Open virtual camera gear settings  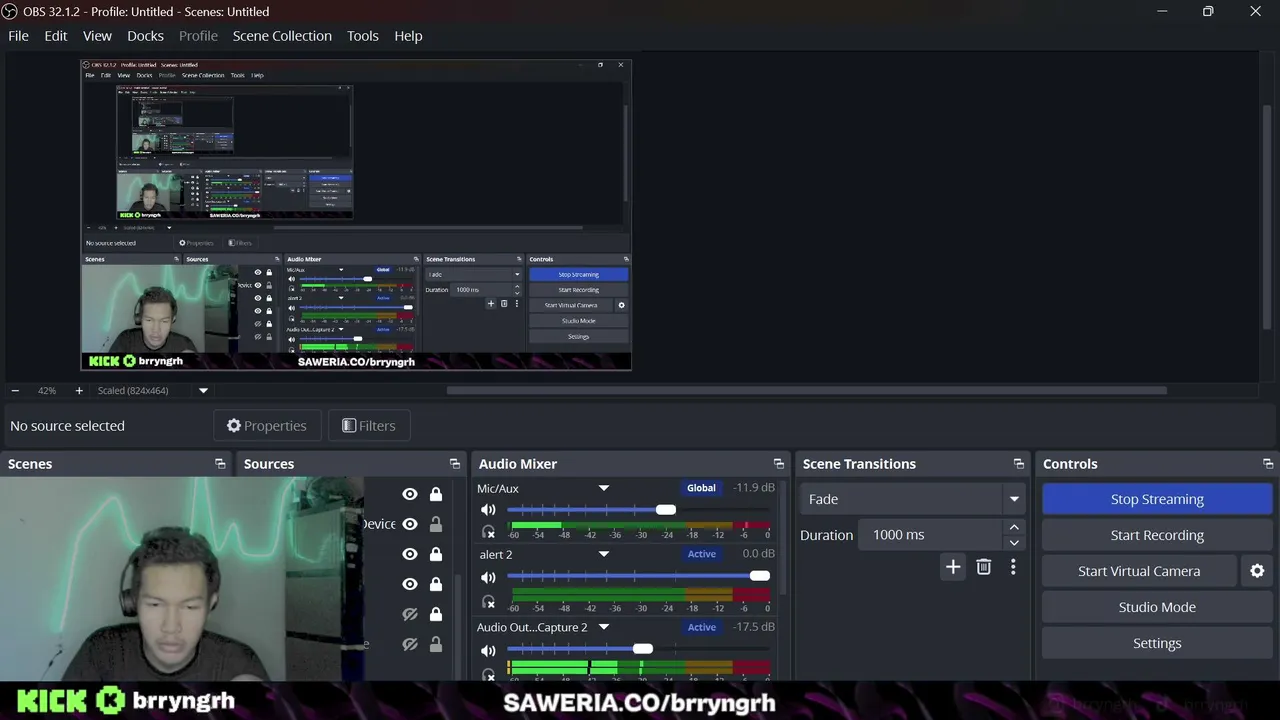click(x=1257, y=571)
